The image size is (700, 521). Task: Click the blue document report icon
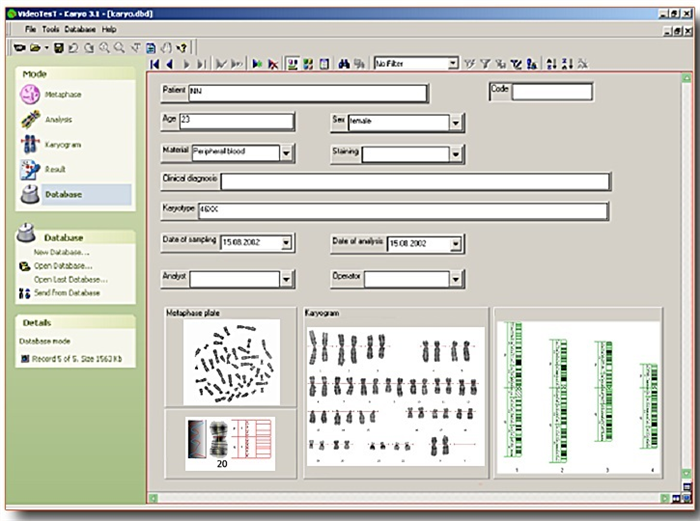pyautogui.click(x=151, y=47)
